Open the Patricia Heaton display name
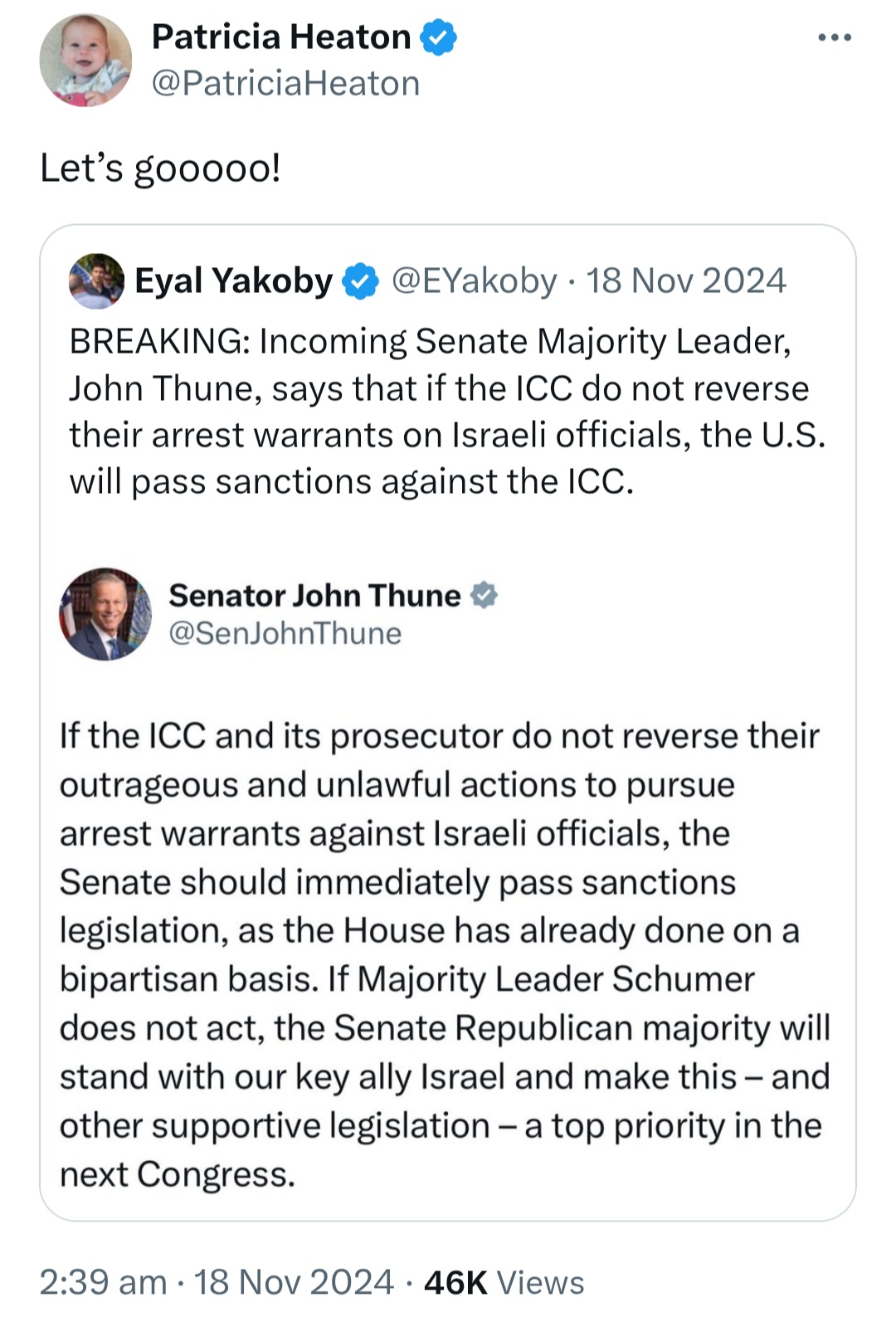This screenshot has width=896, height=1322. (281, 37)
